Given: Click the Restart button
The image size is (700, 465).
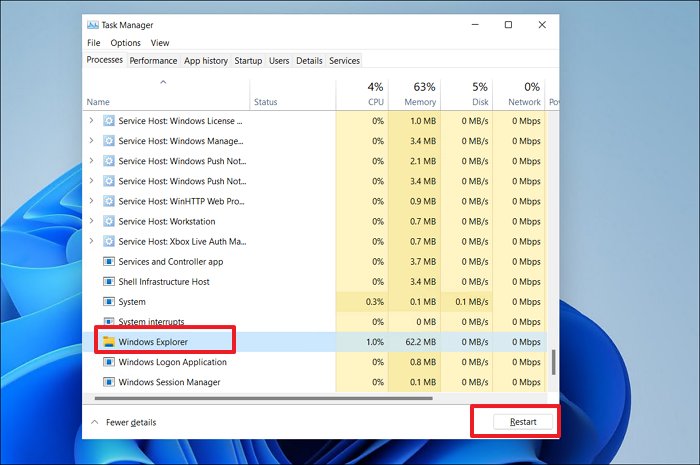Looking at the screenshot, I should 523,422.
